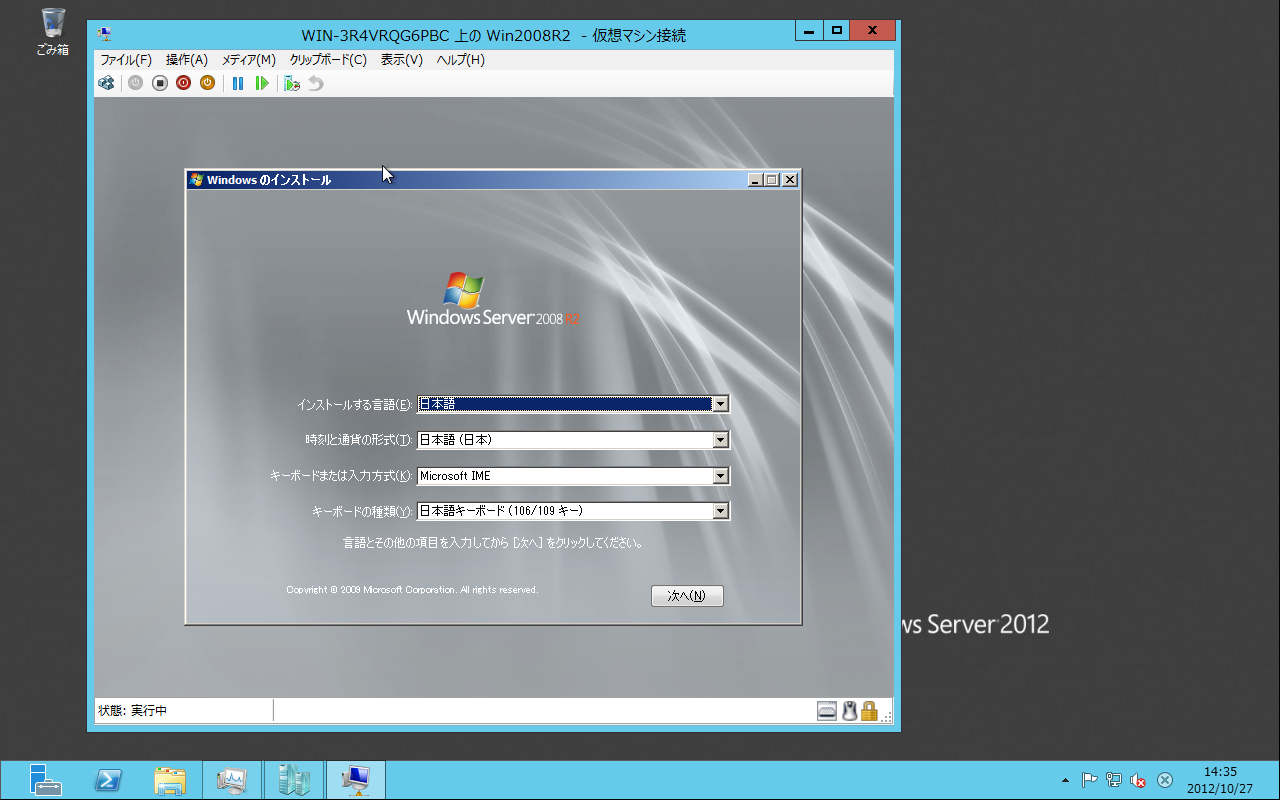Click the Turn Off stop-square icon

[160, 83]
